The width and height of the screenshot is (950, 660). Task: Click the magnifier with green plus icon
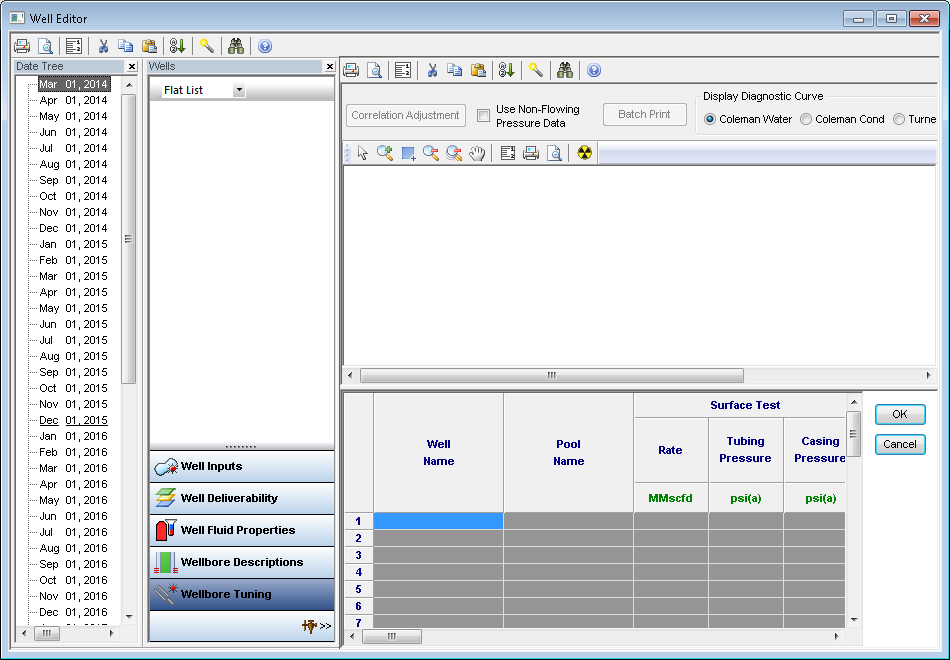[384, 153]
